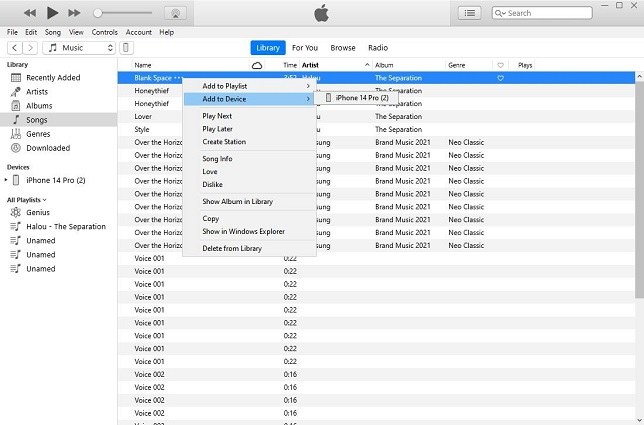Click the song list vertical scrollbar
Viewport: 644px width, 425px height.
(639, 189)
